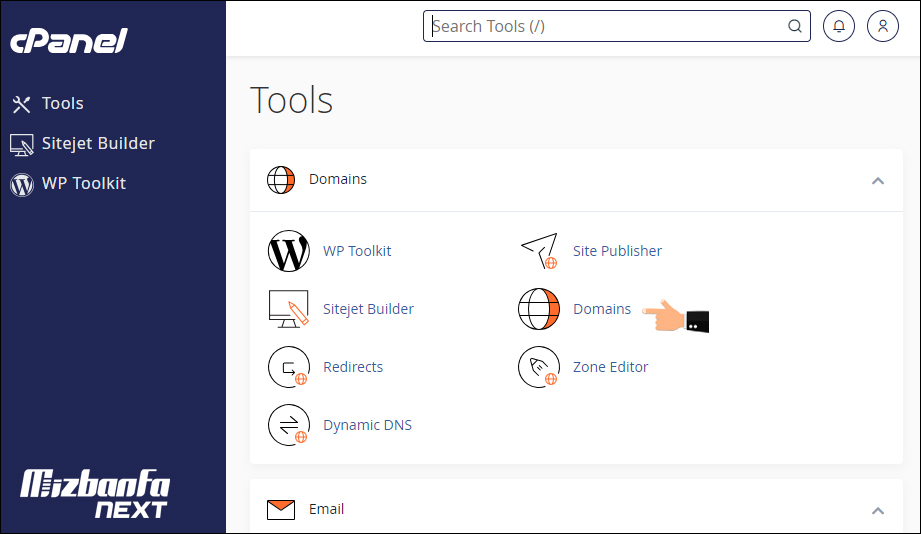Open the Dynamic DNS link

[367, 425]
